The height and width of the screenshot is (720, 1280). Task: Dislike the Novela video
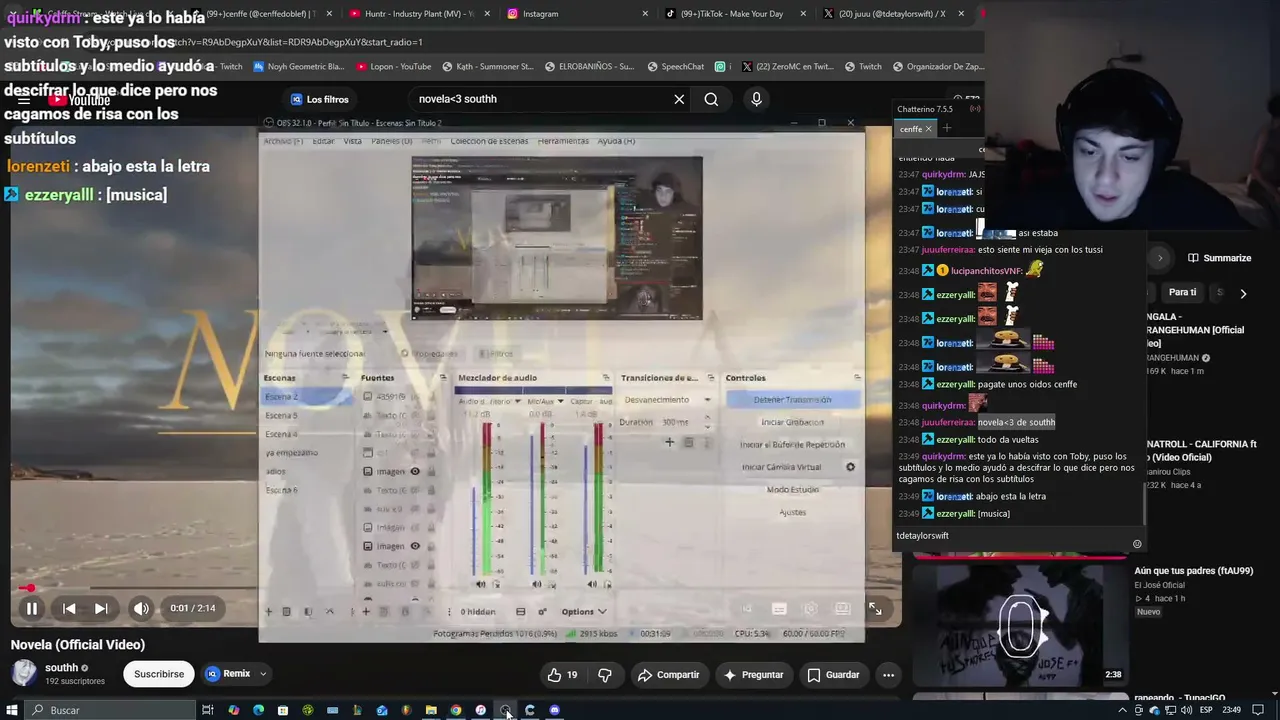[605, 675]
